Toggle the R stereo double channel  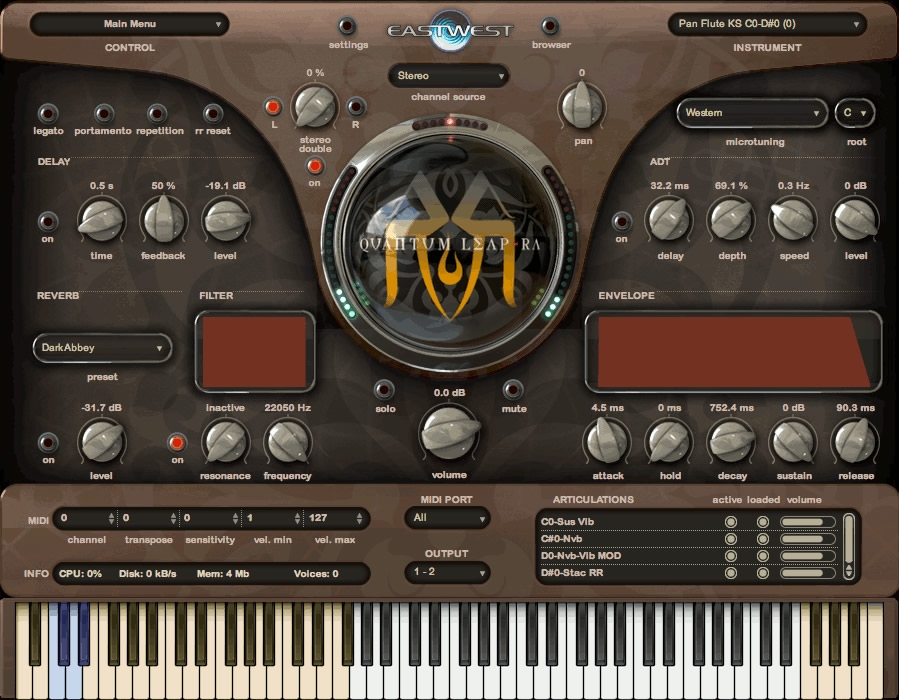(355, 107)
